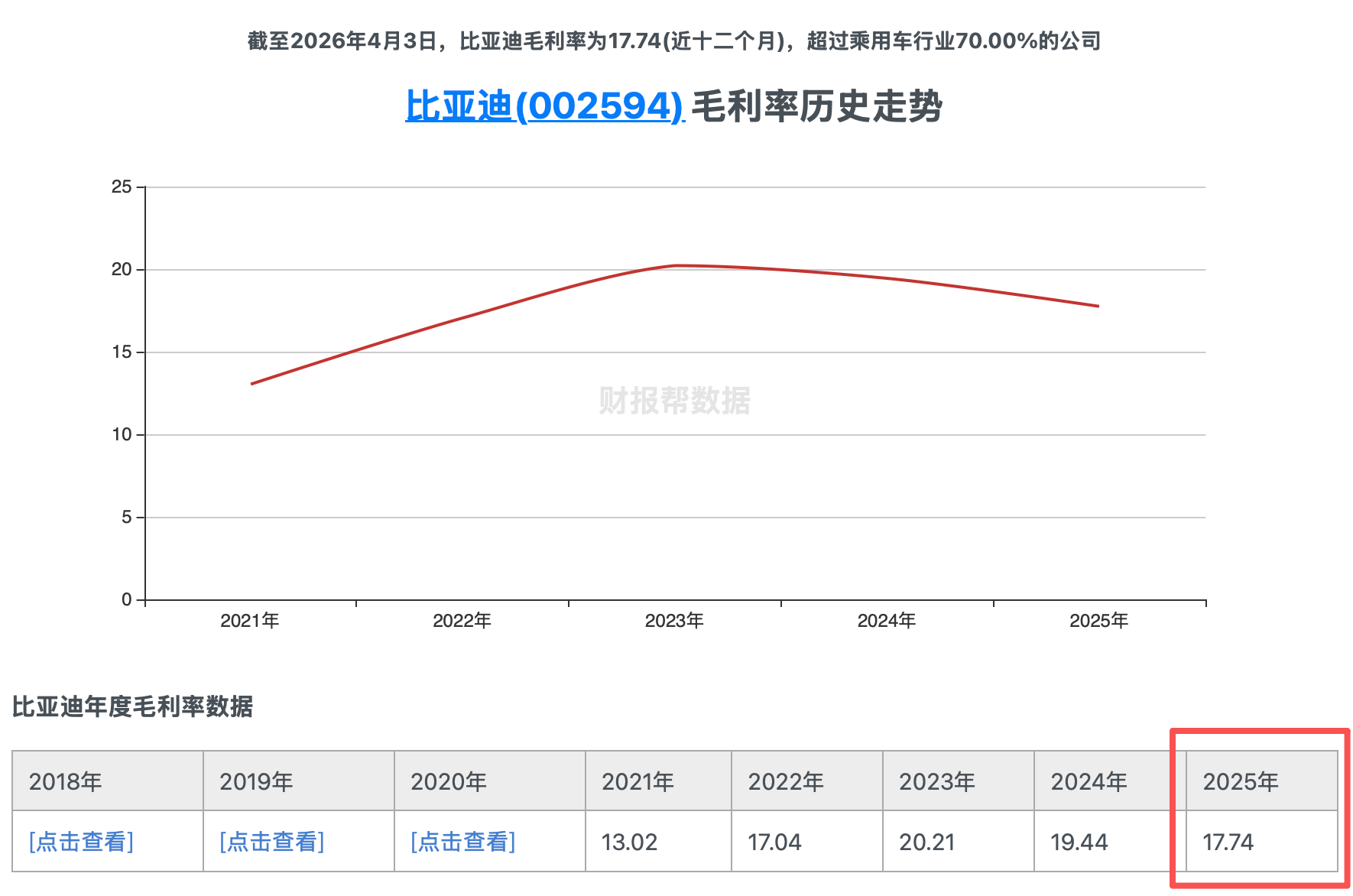The width and height of the screenshot is (1353, 896).
Task: Click [点击查看] under the 2019年 column
Action: (272, 842)
